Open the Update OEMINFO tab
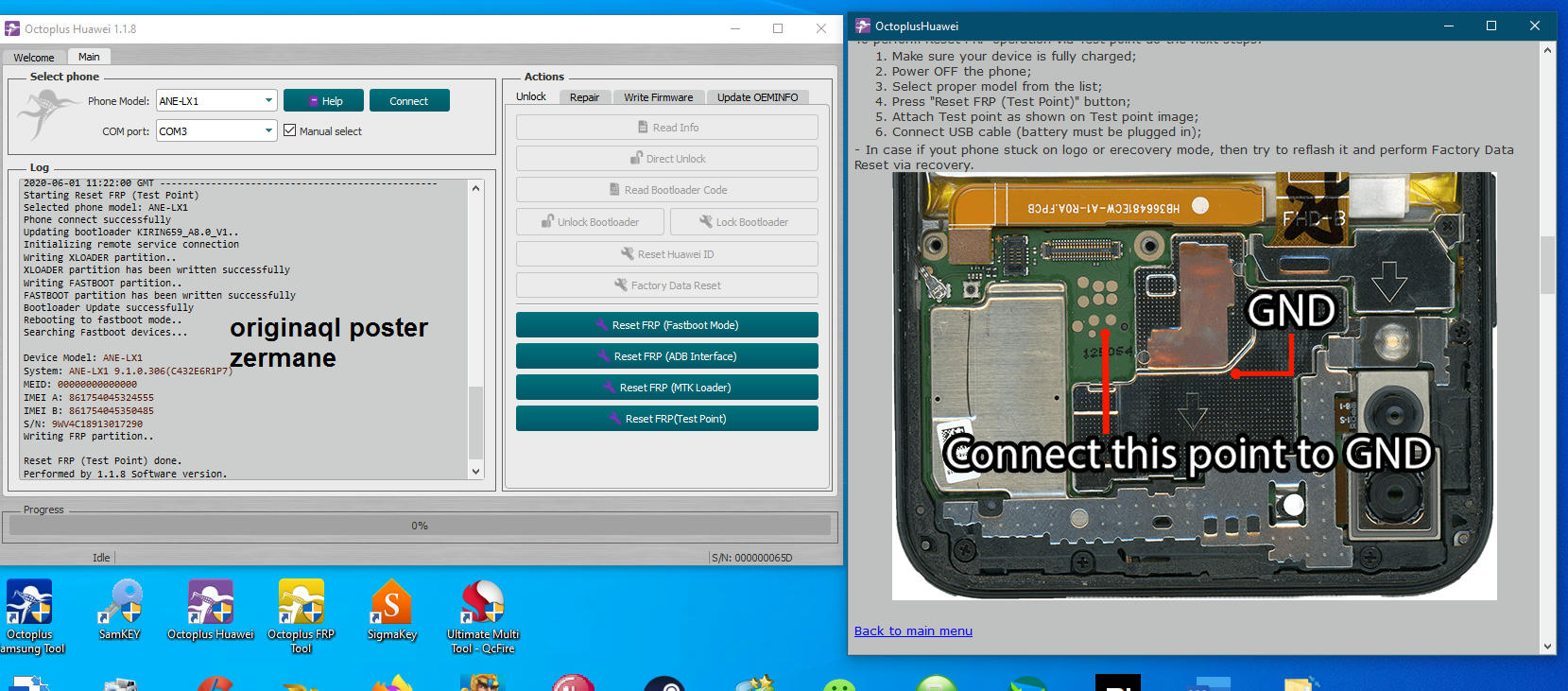 coord(757,97)
